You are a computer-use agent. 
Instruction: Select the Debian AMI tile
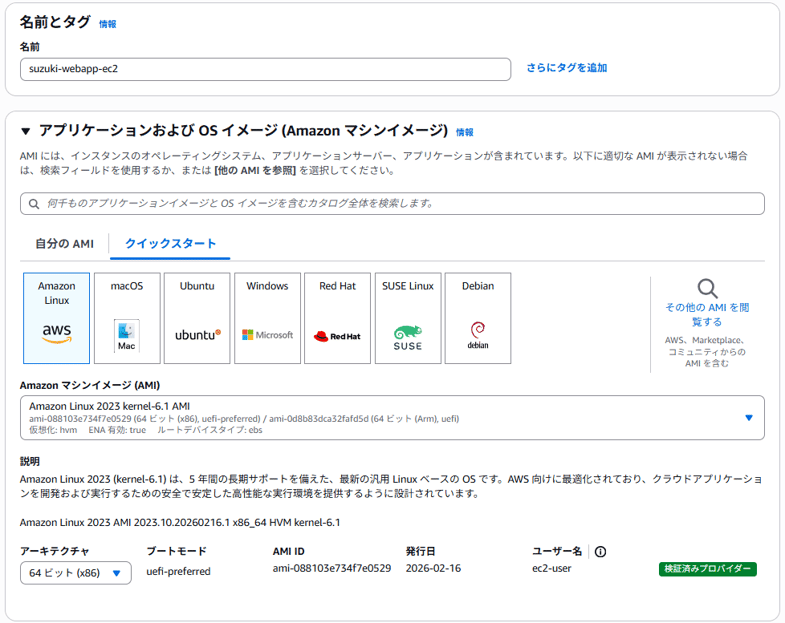tap(478, 318)
